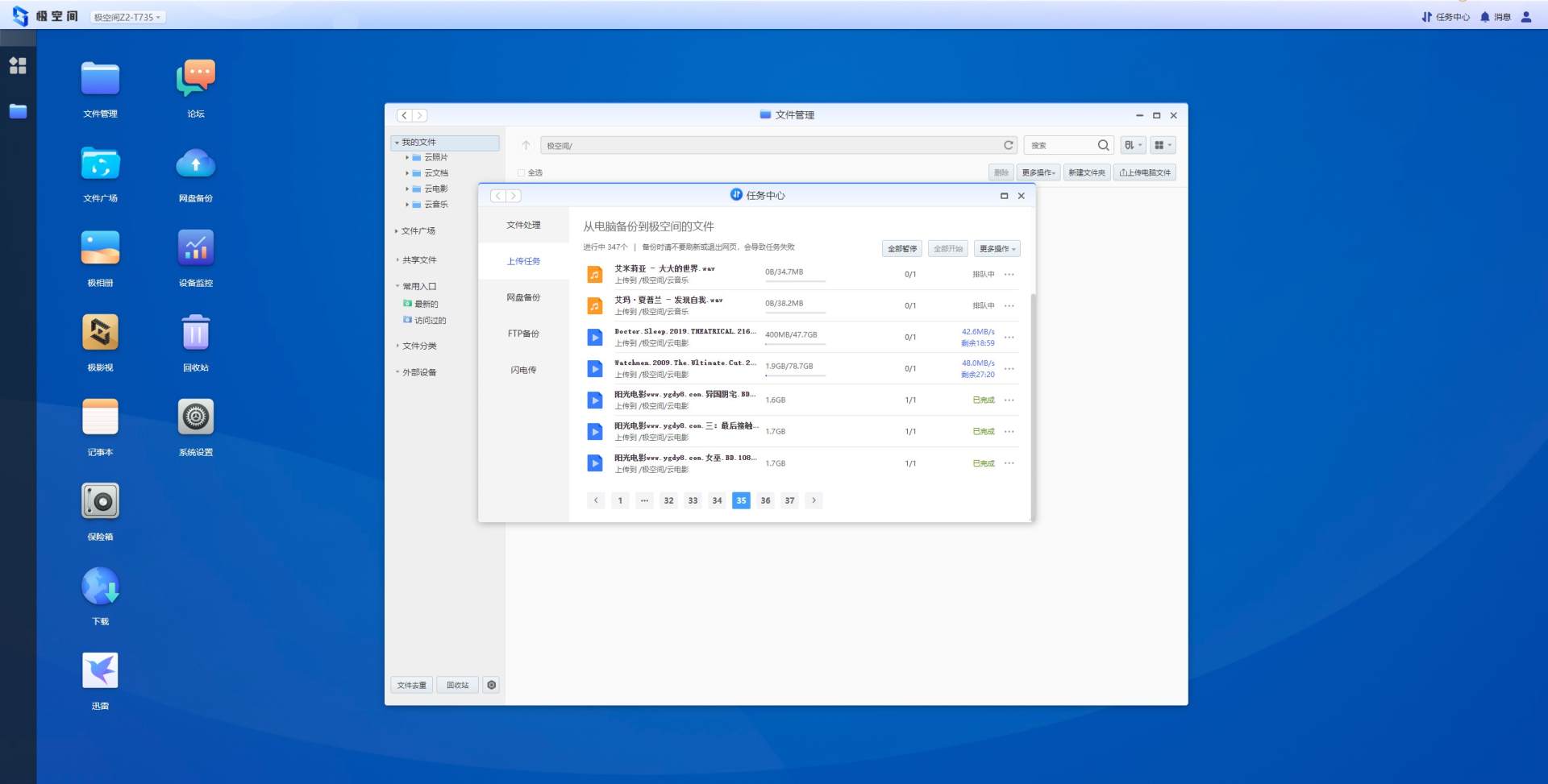Expand the 云电影 folder tree node
This screenshot has width=1548, height=784.
coord(407,189)
